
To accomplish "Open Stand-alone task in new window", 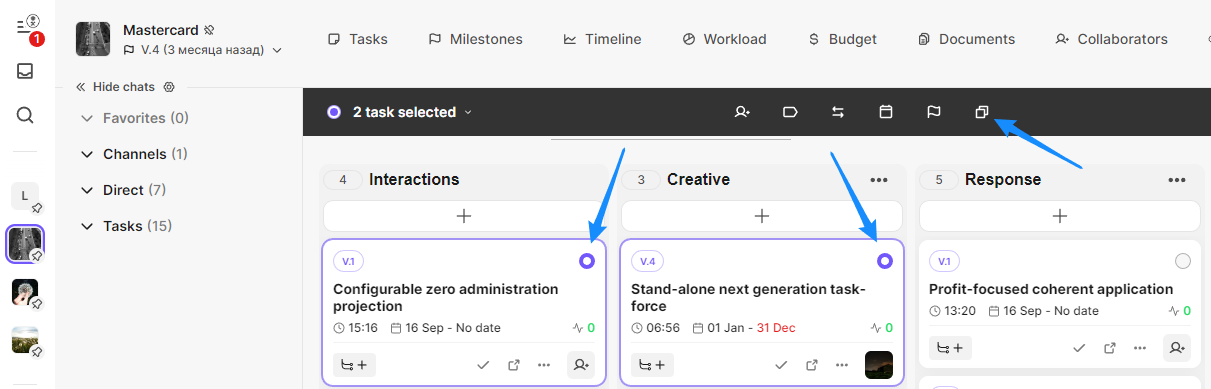I will point(812,365).
